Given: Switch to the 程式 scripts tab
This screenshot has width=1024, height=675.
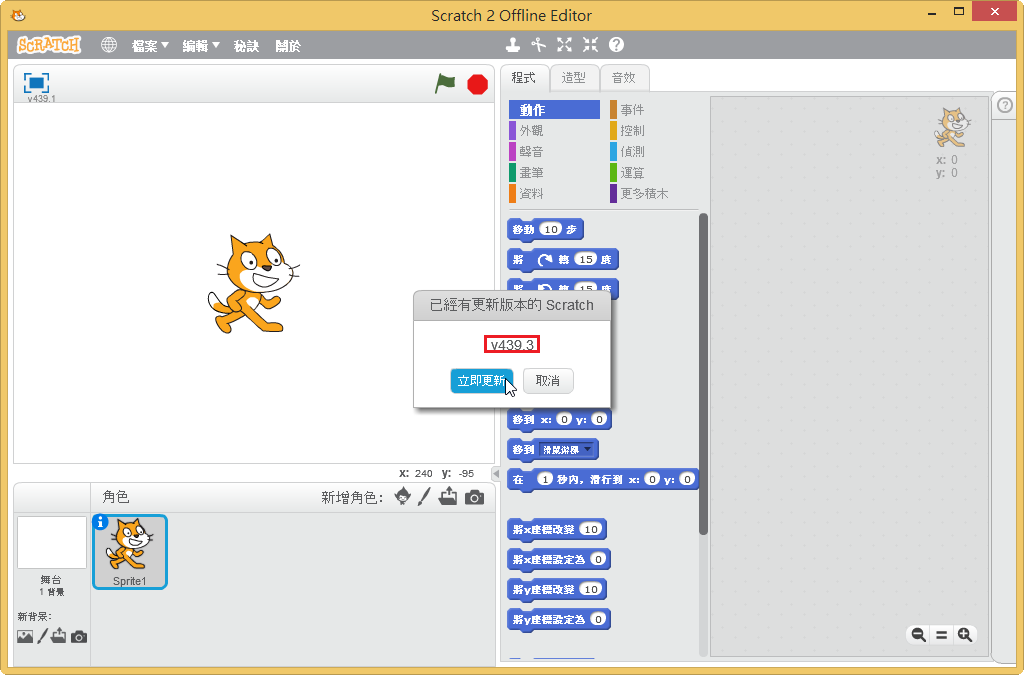Looking at the screenshot, I should (x=524, y=78).
